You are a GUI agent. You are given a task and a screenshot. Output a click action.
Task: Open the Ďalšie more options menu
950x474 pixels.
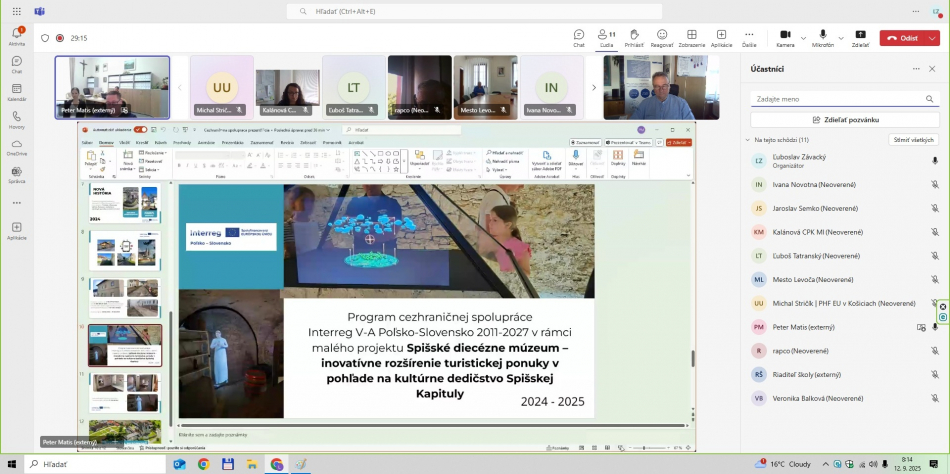pos(749,36)
